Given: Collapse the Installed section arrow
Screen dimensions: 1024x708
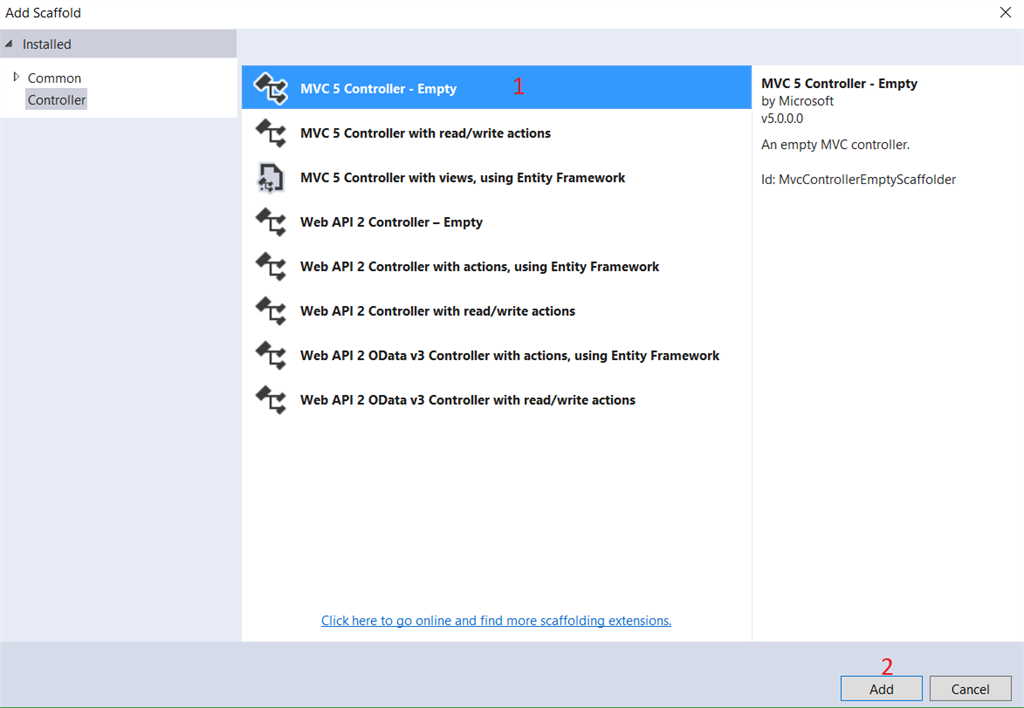Looking at the screenshot, I should [x=8, y=44].
